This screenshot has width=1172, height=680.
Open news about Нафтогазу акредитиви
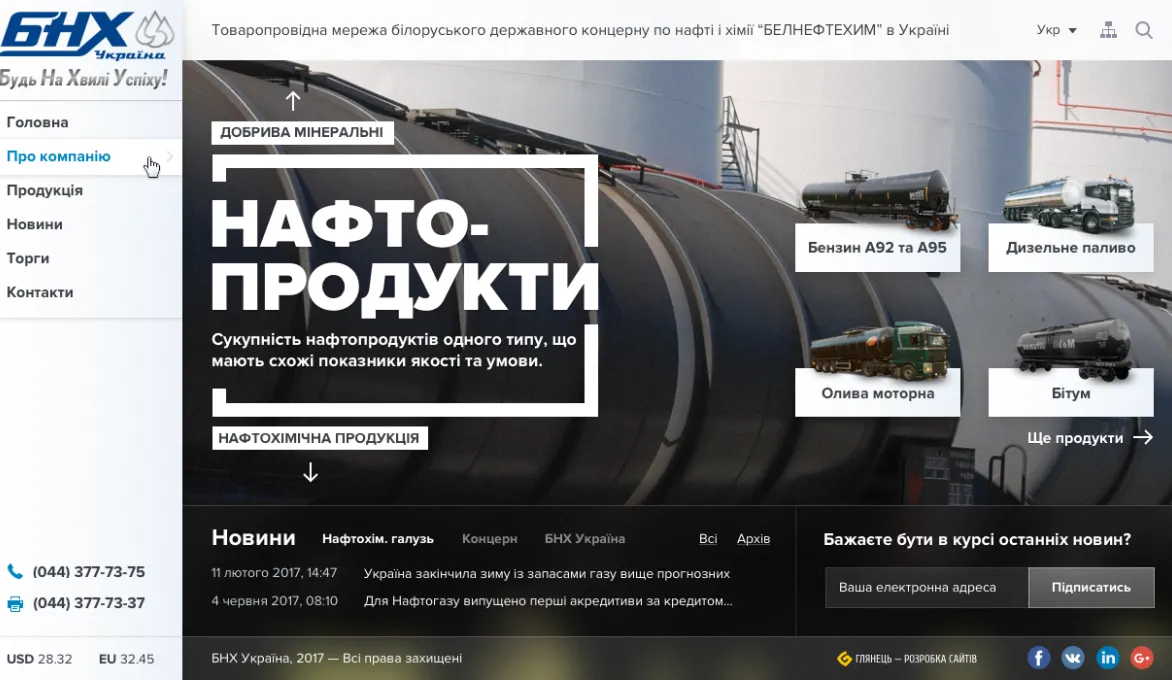click(x=548, y=601)
